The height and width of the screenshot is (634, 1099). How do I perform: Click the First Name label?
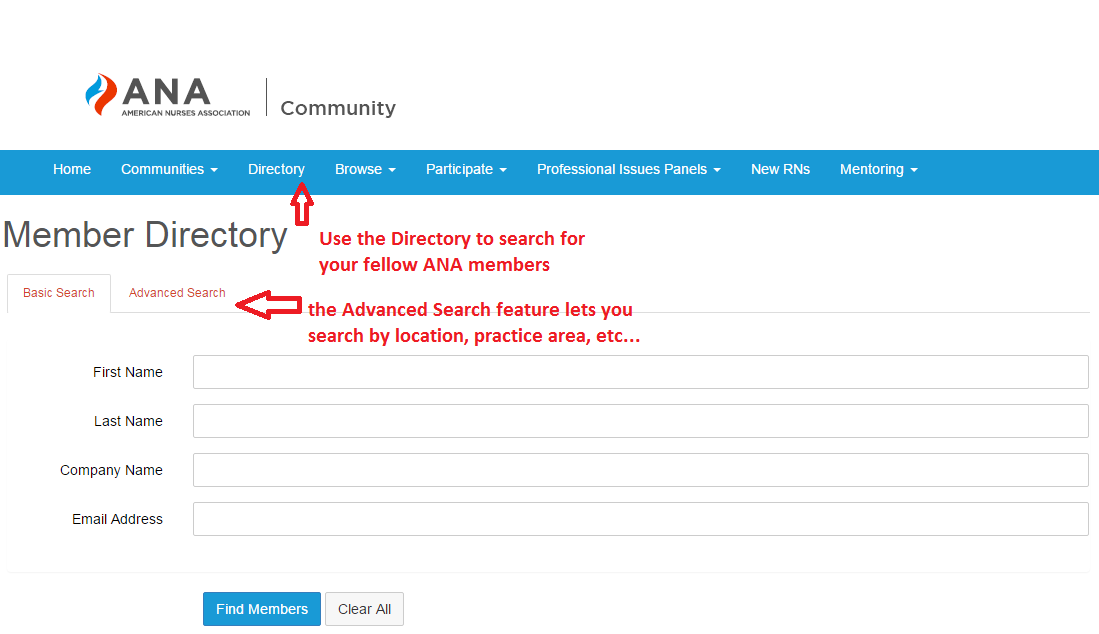128,372
